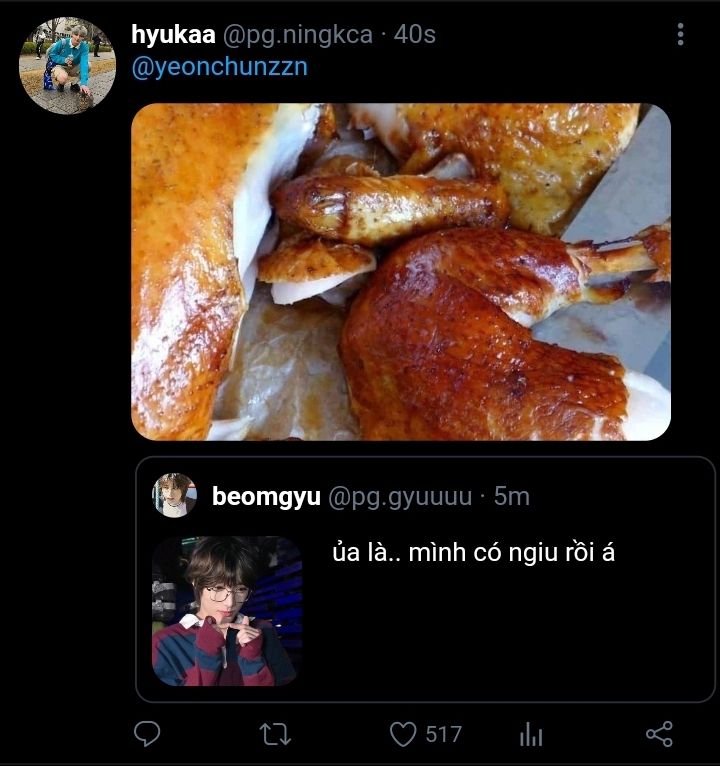
Task: Click the 517 likes count
Action: tap(443, 735)
